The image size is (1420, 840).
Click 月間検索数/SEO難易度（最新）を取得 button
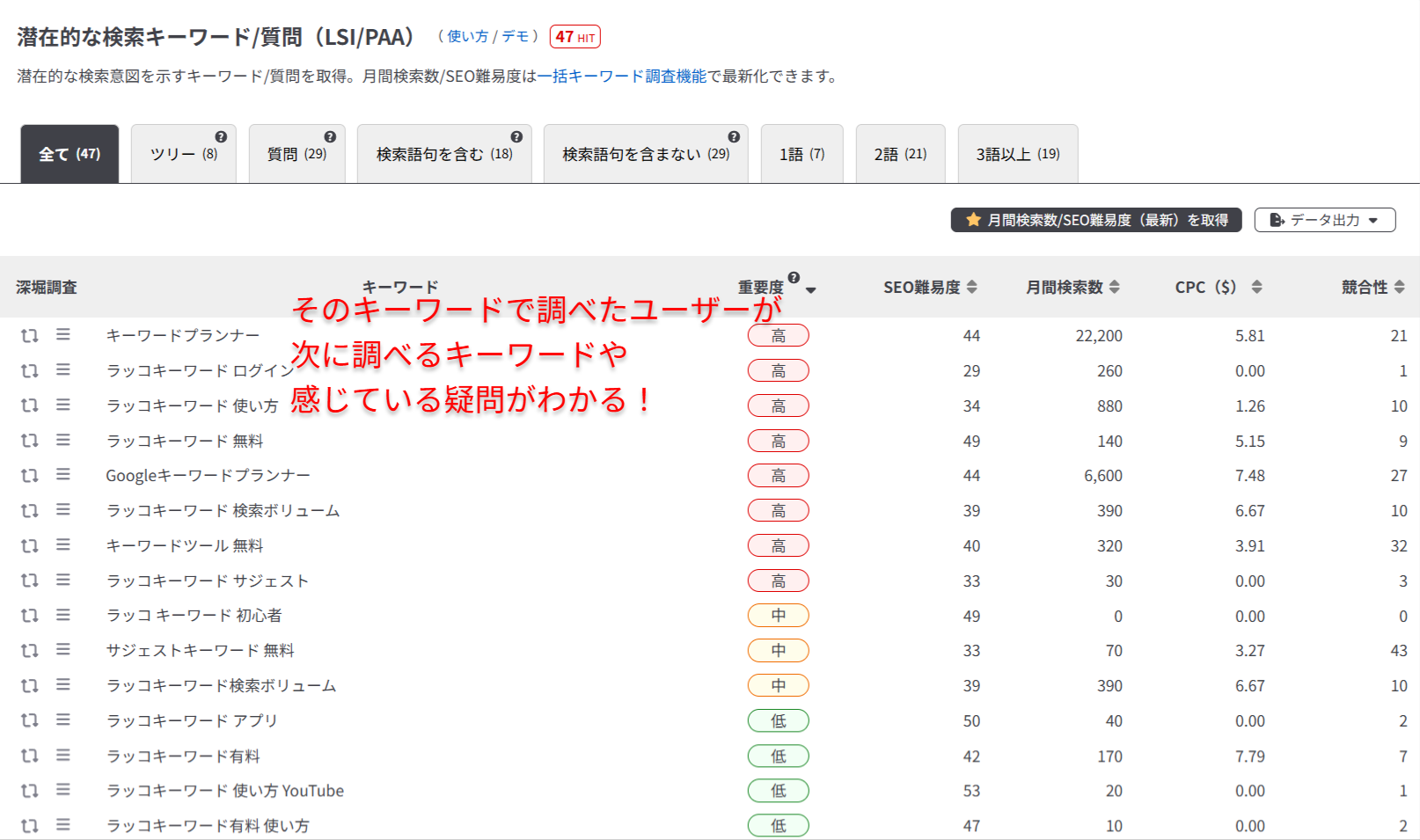point(1095,220)
